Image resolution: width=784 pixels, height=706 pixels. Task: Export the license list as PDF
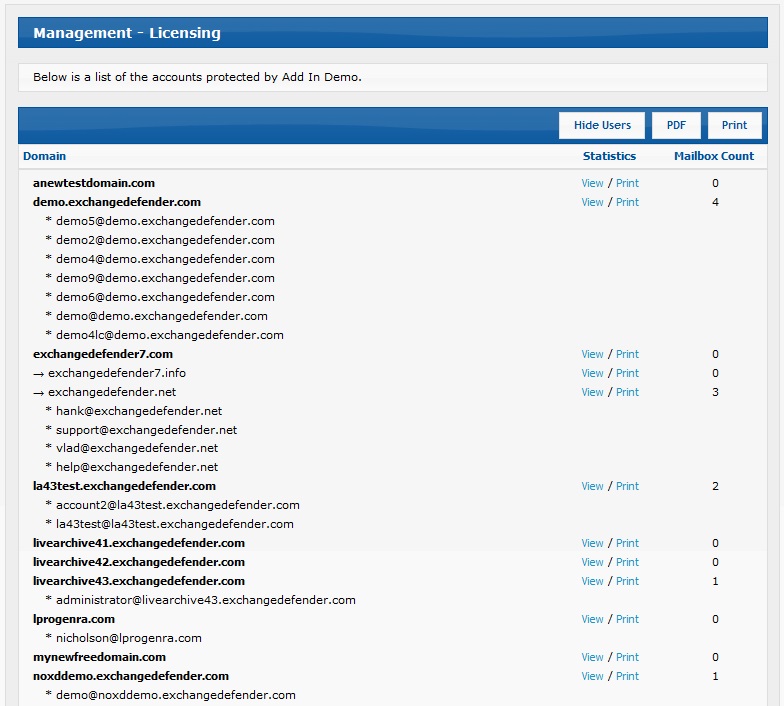tap(676, 125)
